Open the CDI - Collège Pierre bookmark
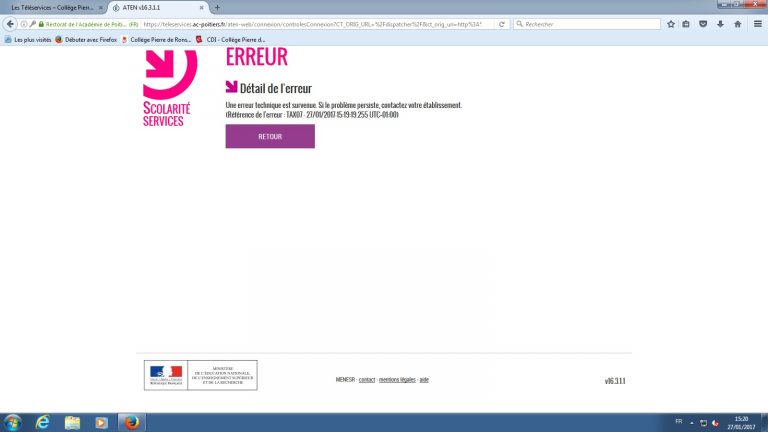 231,40
